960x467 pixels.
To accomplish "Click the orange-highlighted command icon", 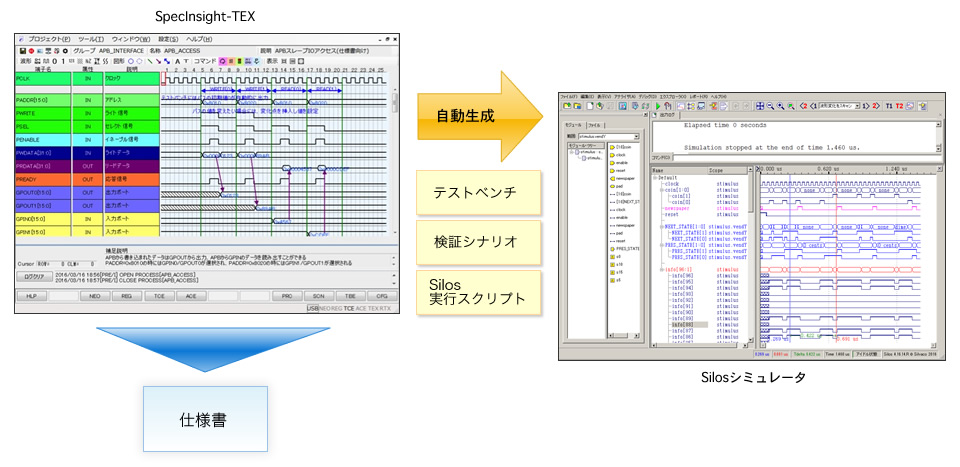I will click(x=231, y=61).
